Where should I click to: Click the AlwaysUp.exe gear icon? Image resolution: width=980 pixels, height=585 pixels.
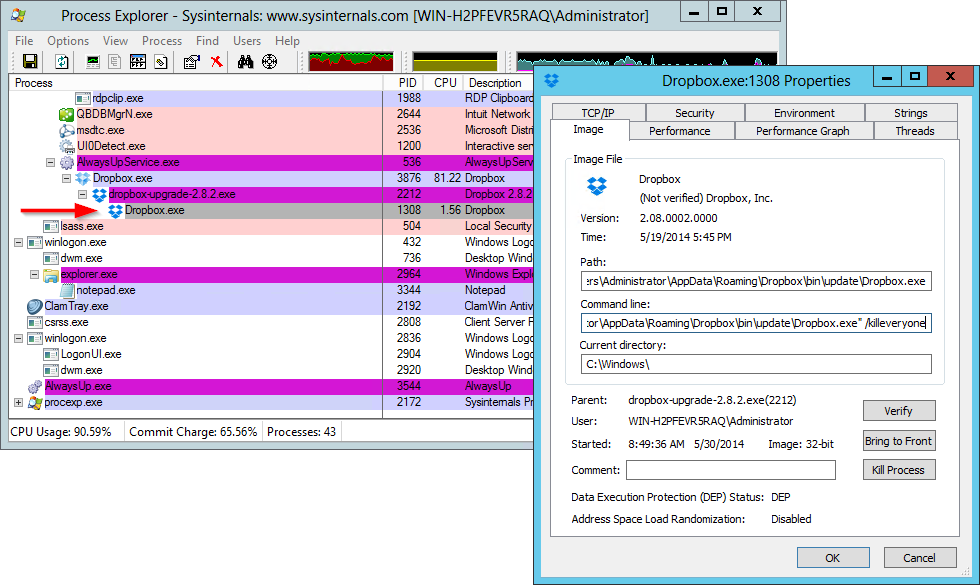(x=35, y=386)
